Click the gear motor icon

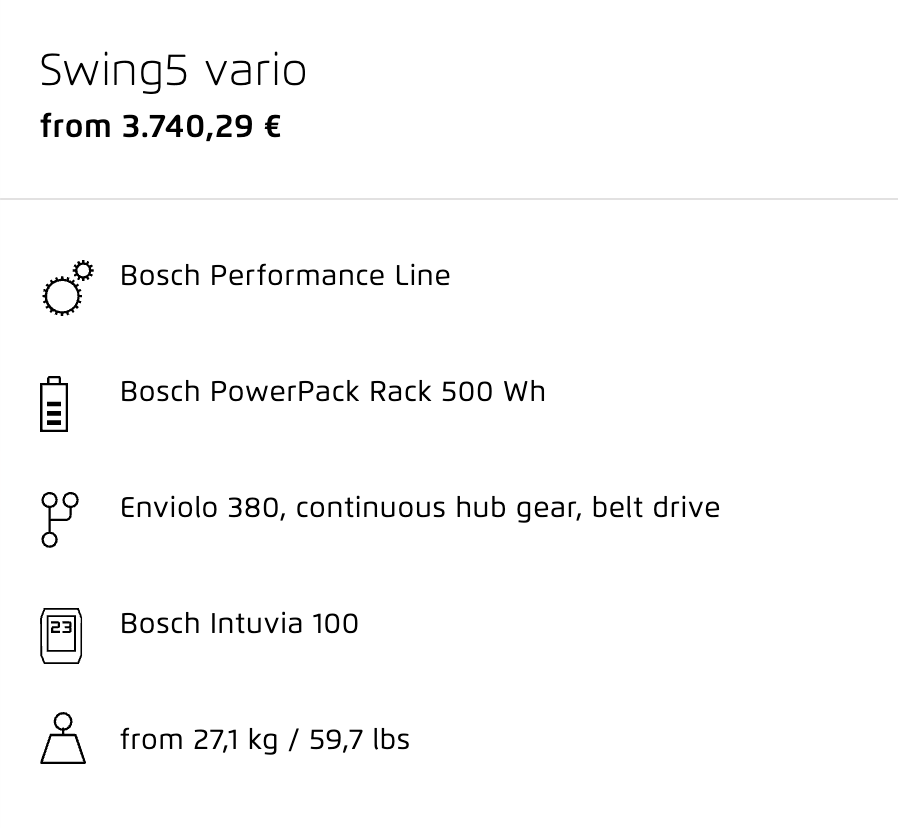click(x=68, y=287)
